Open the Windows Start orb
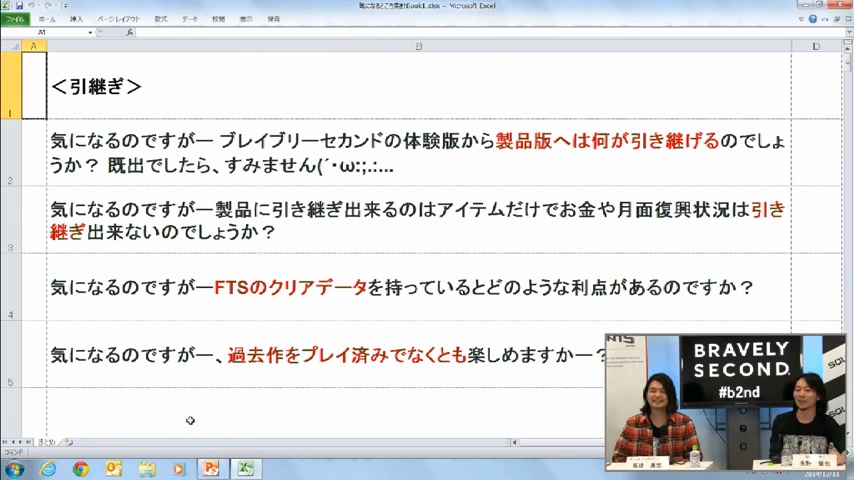854x480 pixels. [x=14, y=469]
